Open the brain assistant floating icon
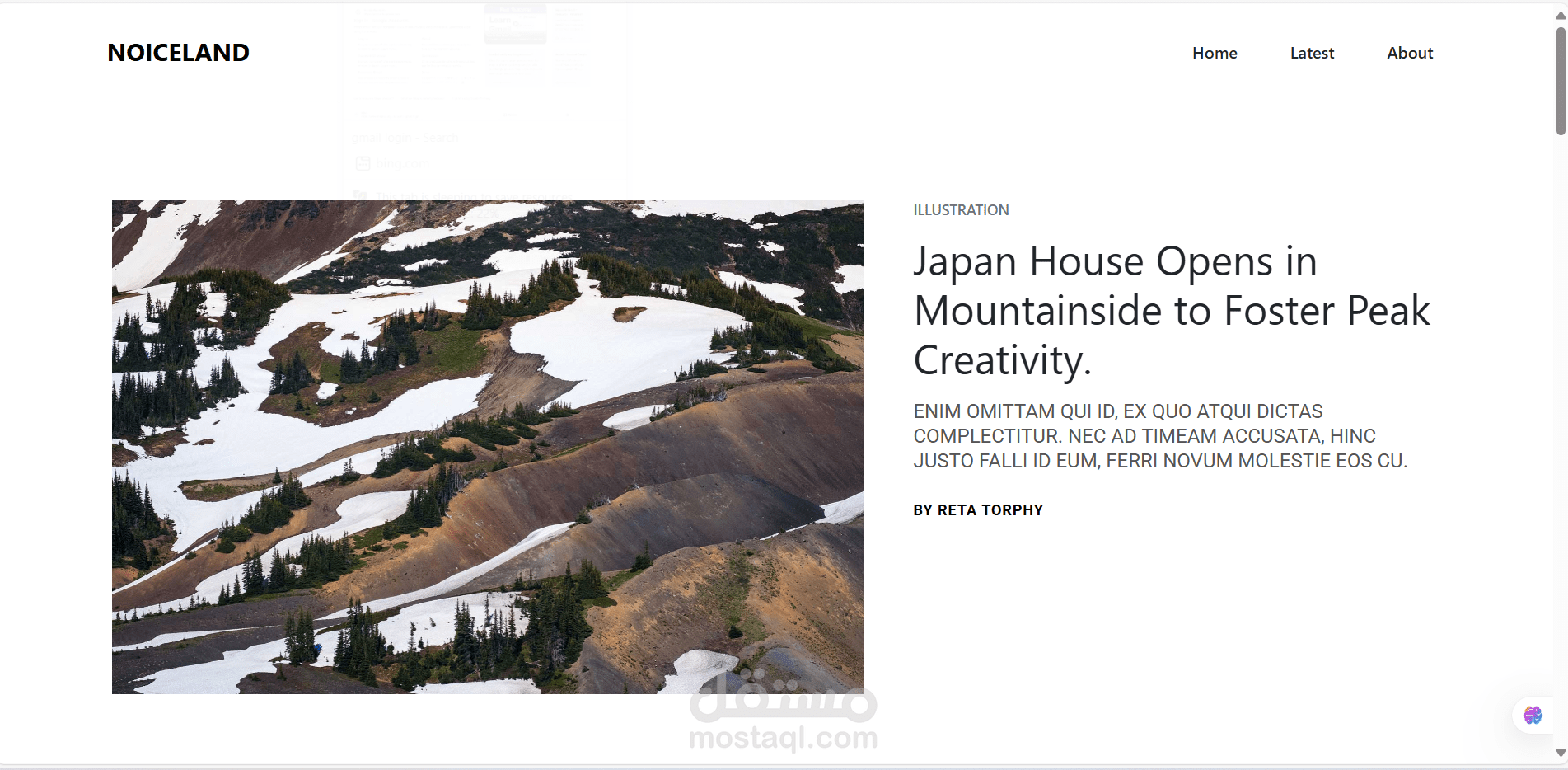The width and height of the screenshot is (1568, 770). pos(1533,715)
